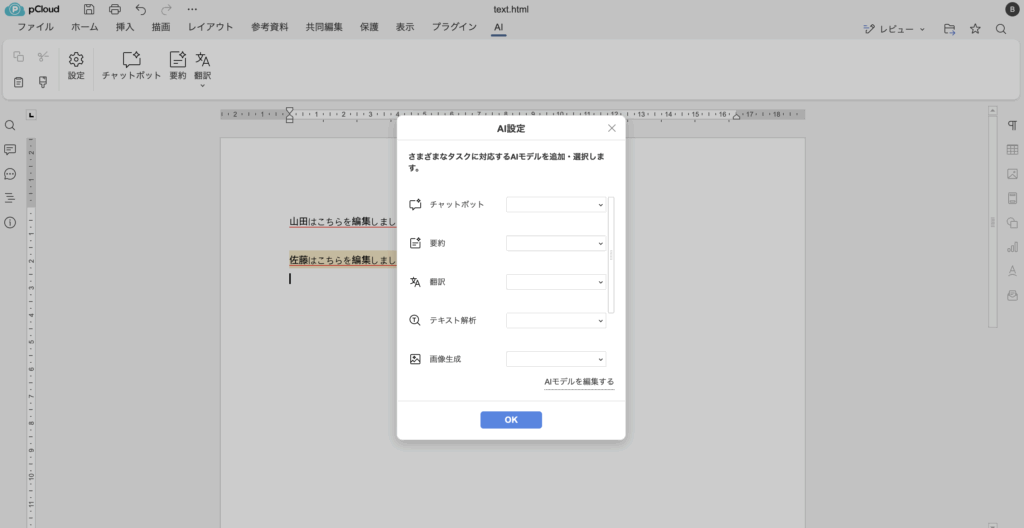Open Table settings in right sidebar

[x=1012, y=150]
